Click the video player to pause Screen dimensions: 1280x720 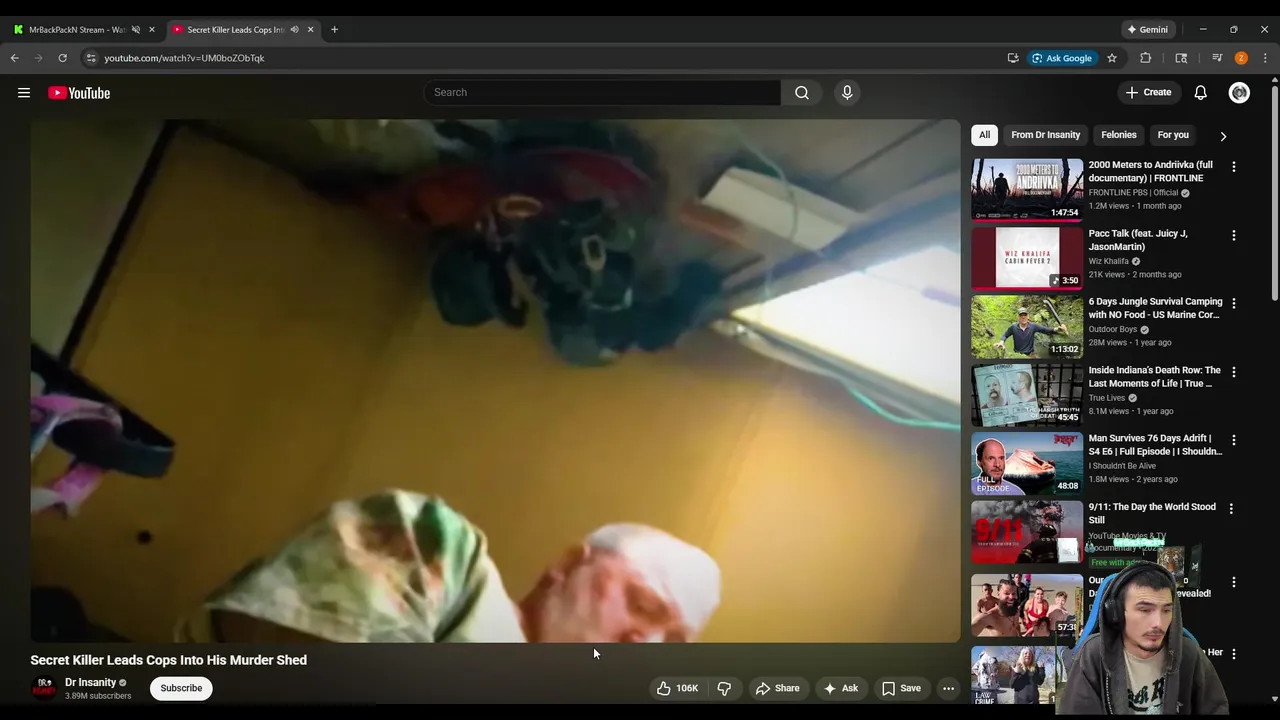(x=495, y=381)
